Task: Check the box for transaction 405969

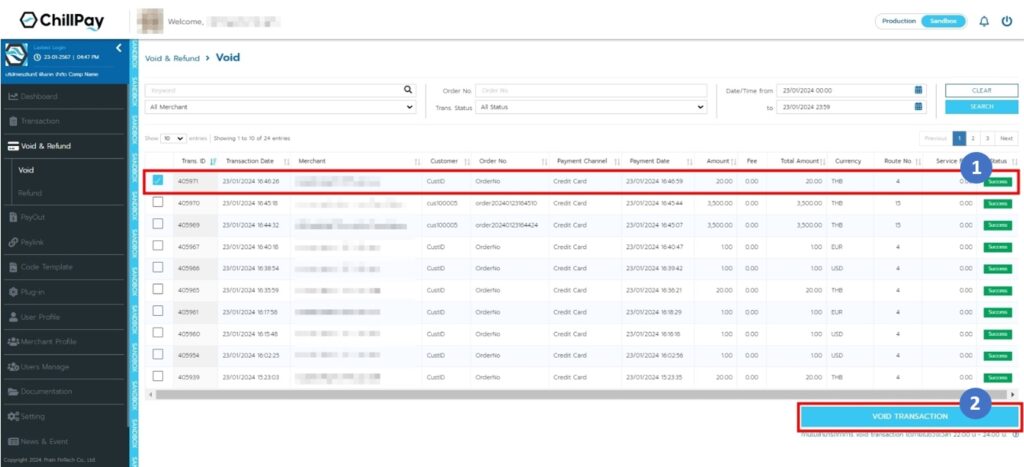Action: (157, 224)
